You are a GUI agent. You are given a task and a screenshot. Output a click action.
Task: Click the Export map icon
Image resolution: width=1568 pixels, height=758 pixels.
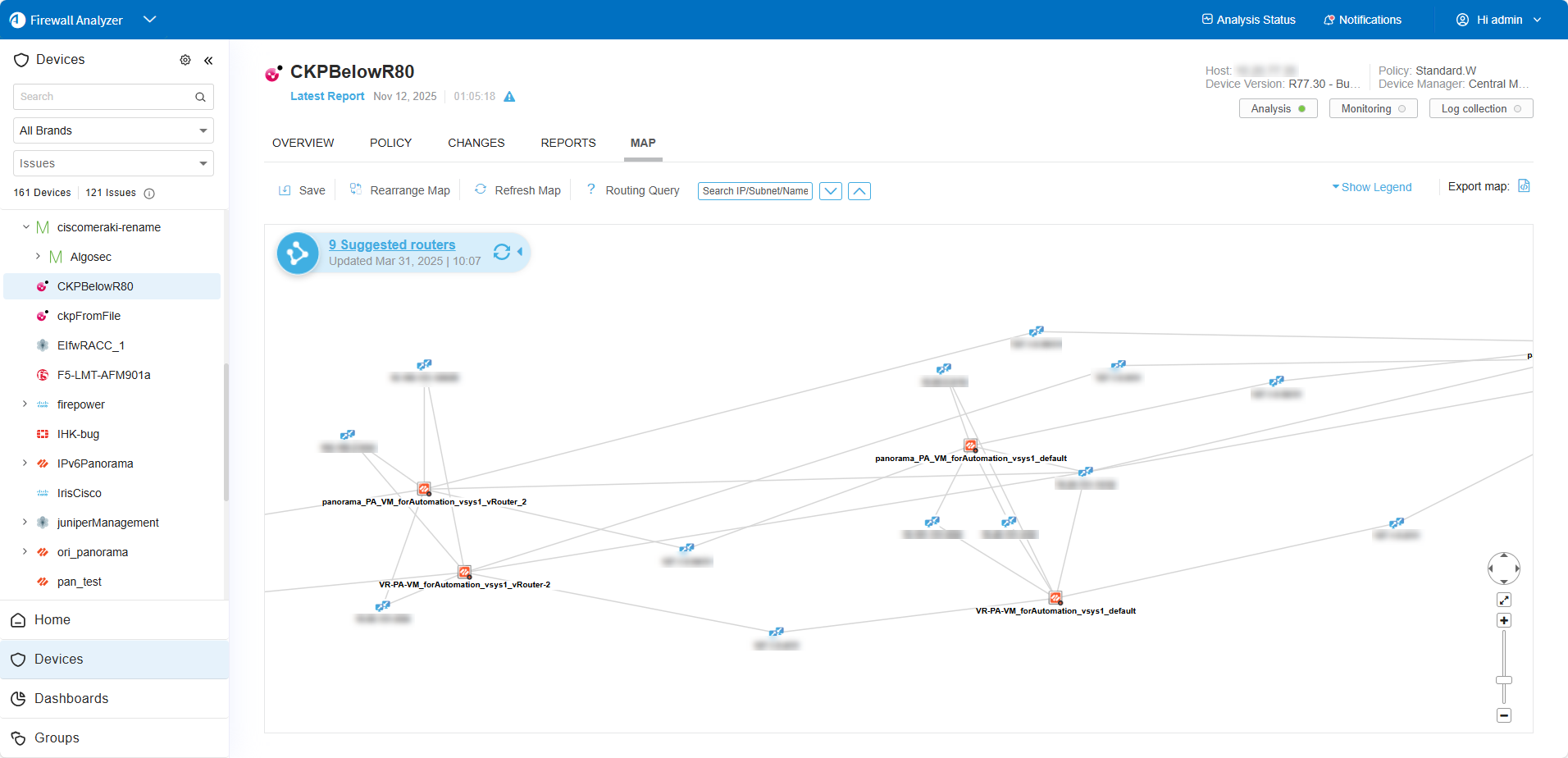click(1524, 186)
